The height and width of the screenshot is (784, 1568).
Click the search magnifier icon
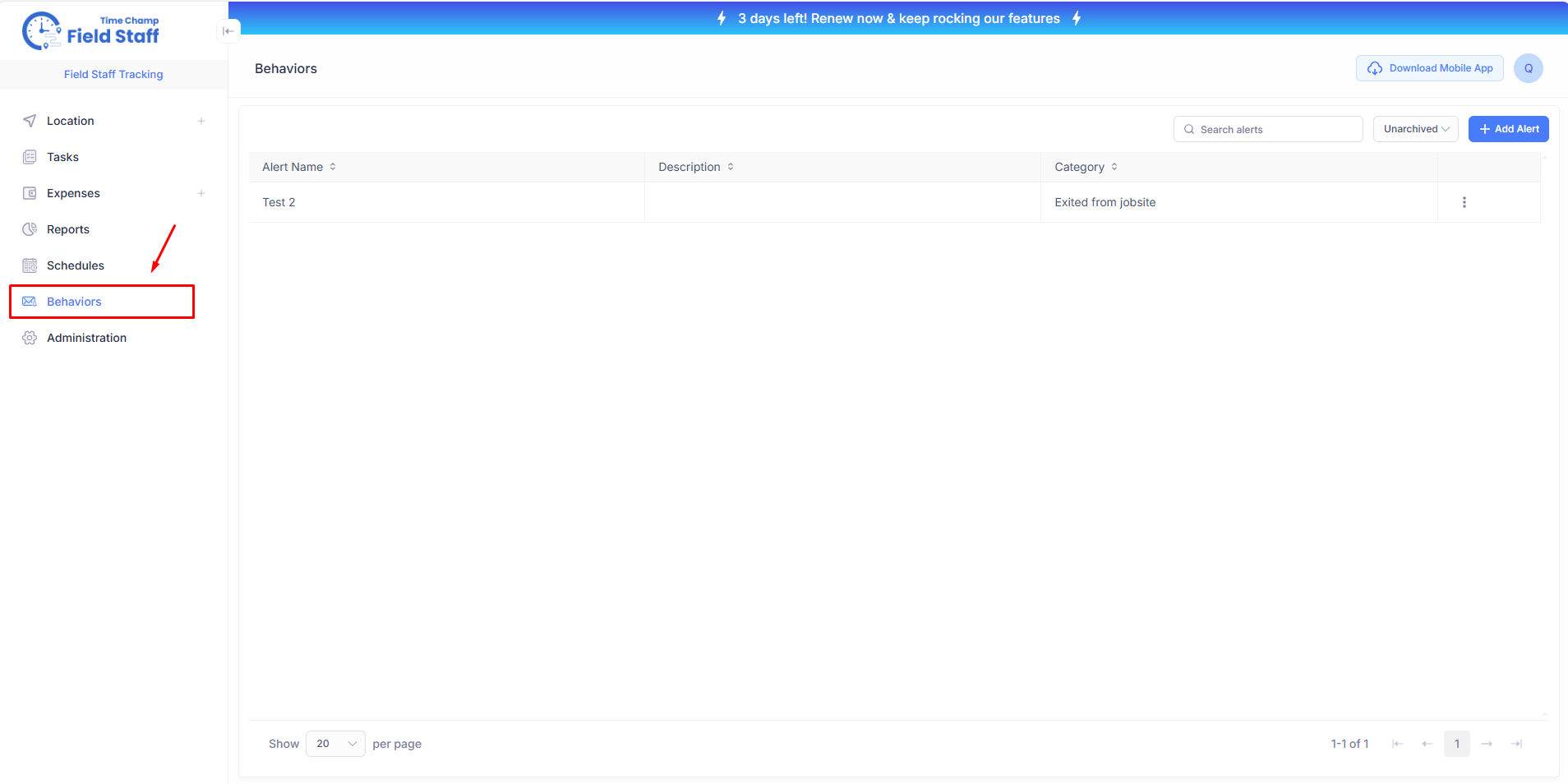coord(1189,129)
